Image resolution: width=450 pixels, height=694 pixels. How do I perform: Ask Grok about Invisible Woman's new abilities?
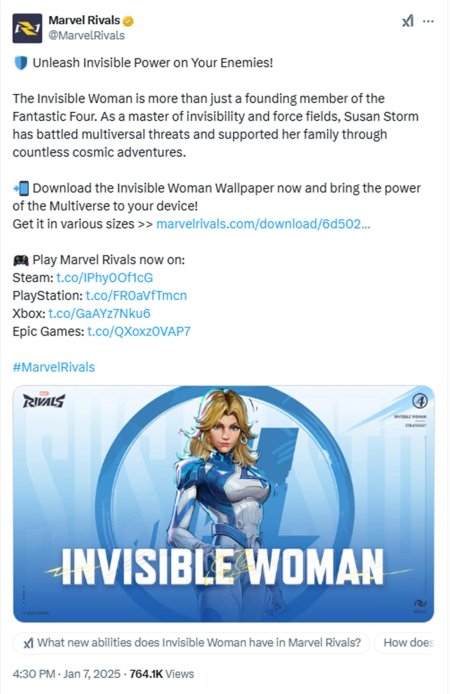pyautogui.click(x=192, y=643)
